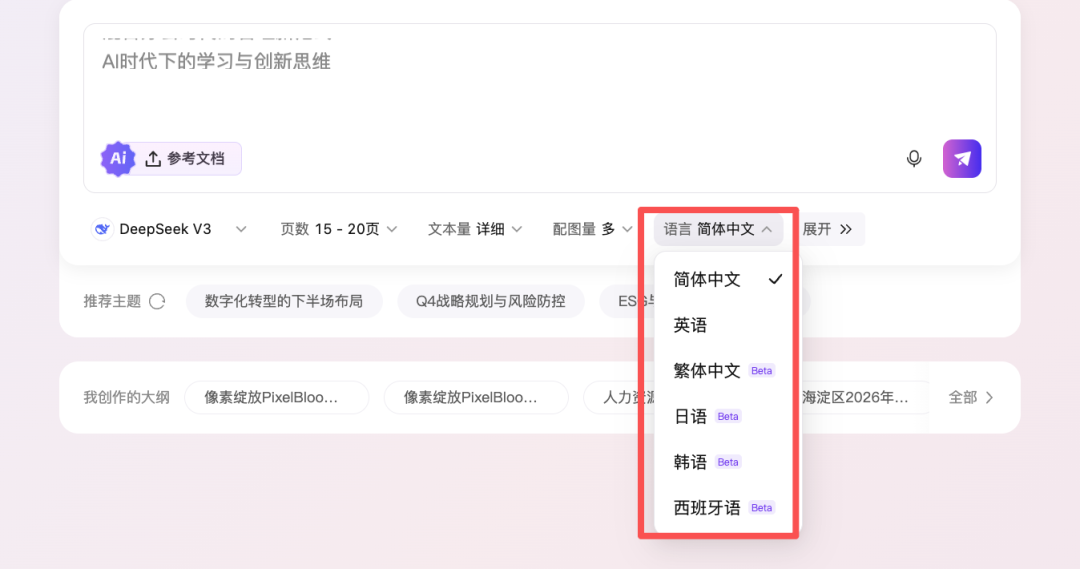The width and height of the screenshot is (1080, 569).
Task: Choose 英语 from the language menu
Action: [x=691, y=325]
